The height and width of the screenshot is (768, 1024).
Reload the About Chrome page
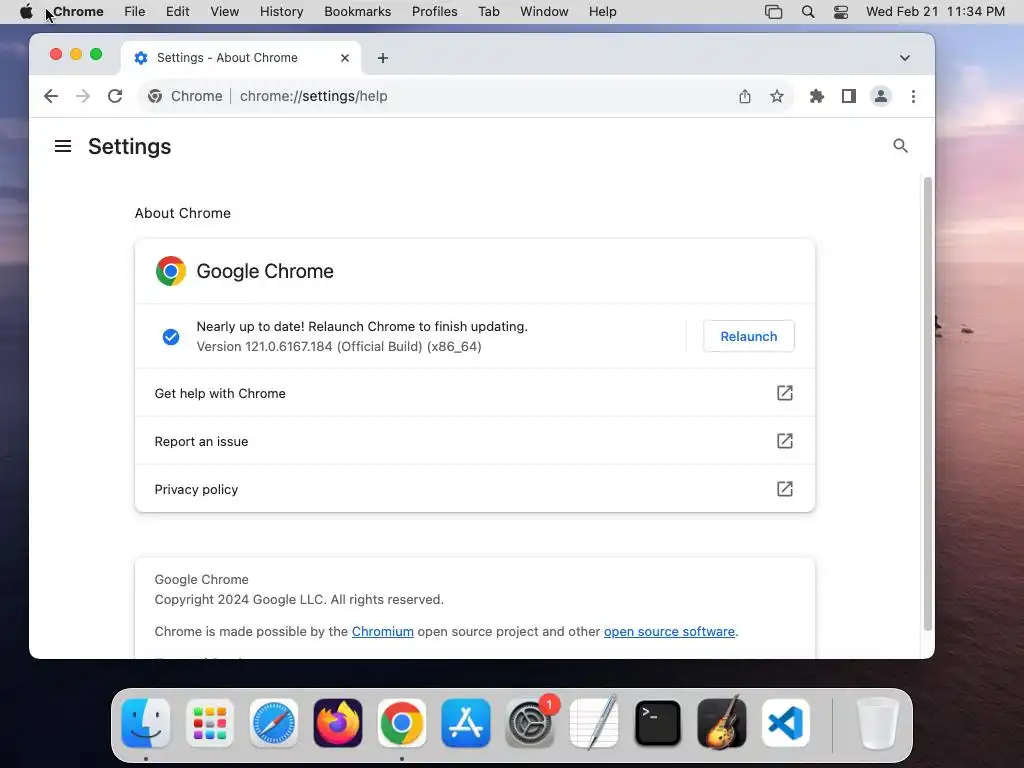[x=115, y=97]
